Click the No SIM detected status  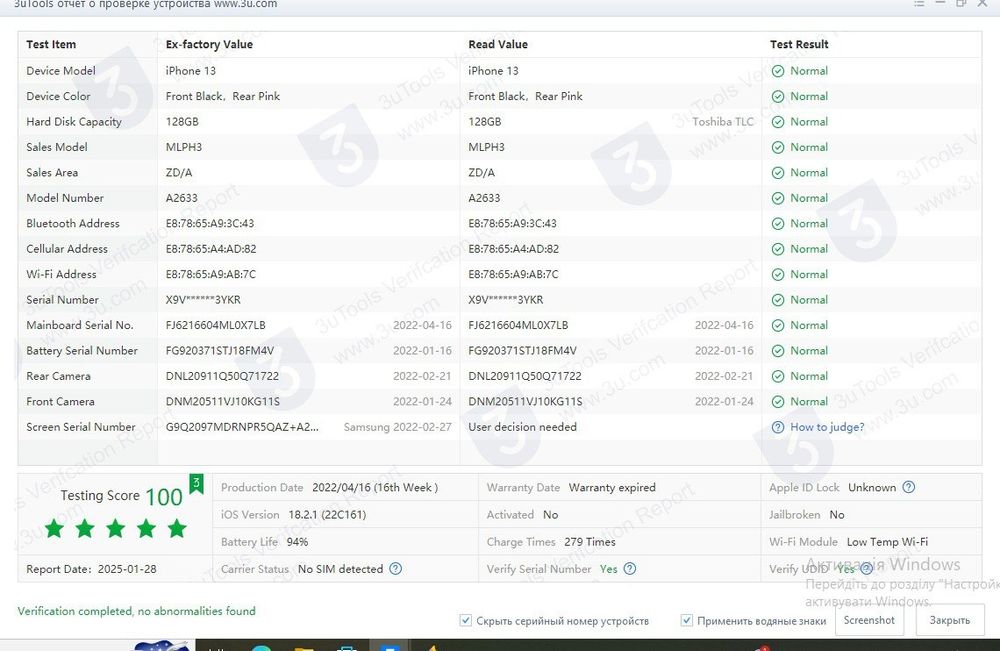[341, 569]
